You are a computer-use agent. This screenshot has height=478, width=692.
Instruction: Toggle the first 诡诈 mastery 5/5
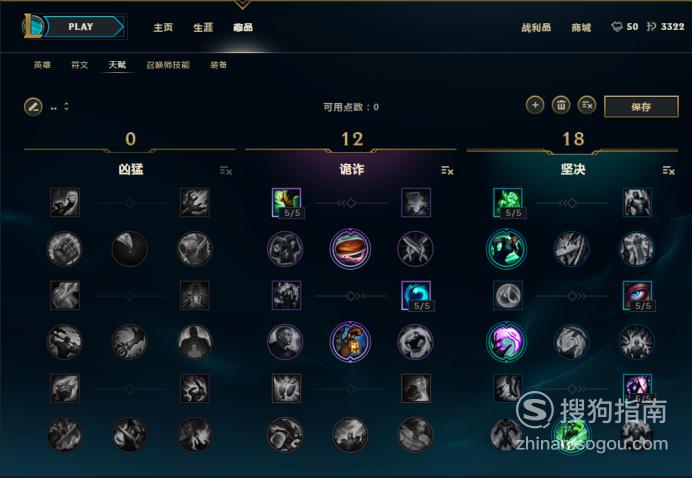click(x=287, y=203)
